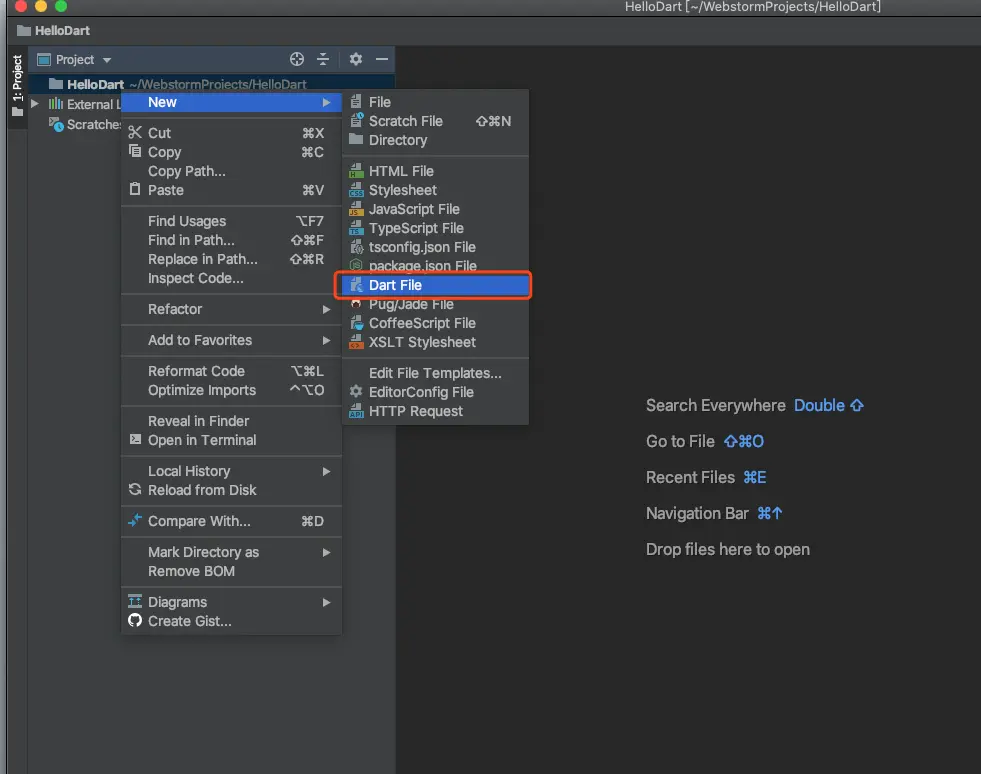
Task: Create new JavaScript File
Action: (435, 209)
